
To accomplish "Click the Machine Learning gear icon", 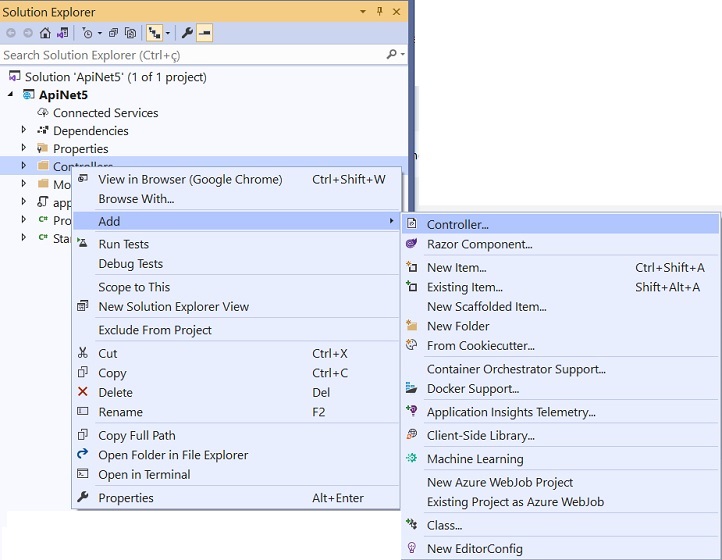I will pyautogui.click(x=412, y=458).
